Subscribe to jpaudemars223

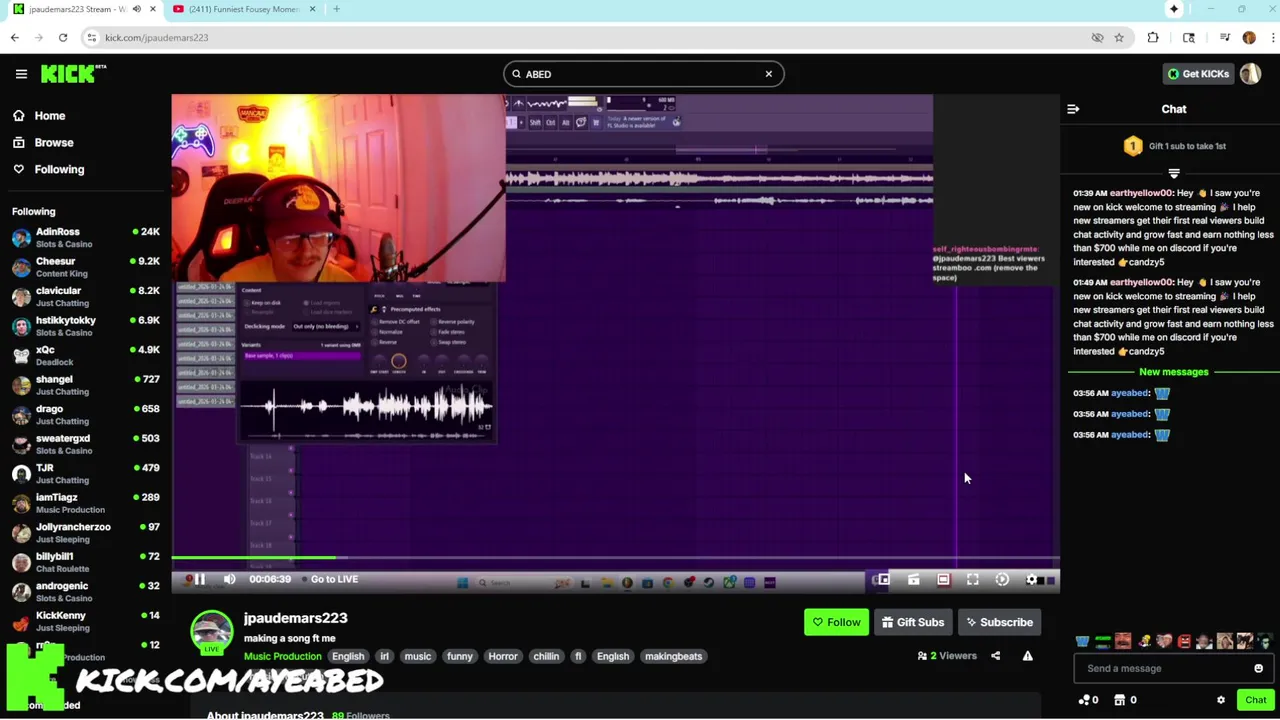(999, 622)
